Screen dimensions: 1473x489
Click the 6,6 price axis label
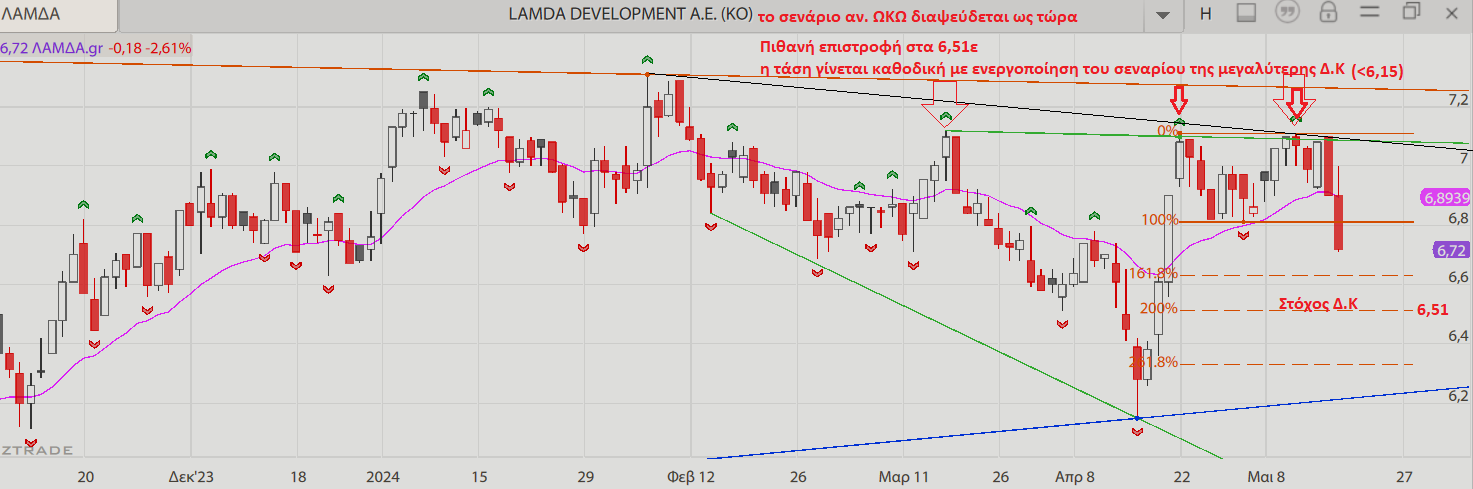click(1459, 277)
